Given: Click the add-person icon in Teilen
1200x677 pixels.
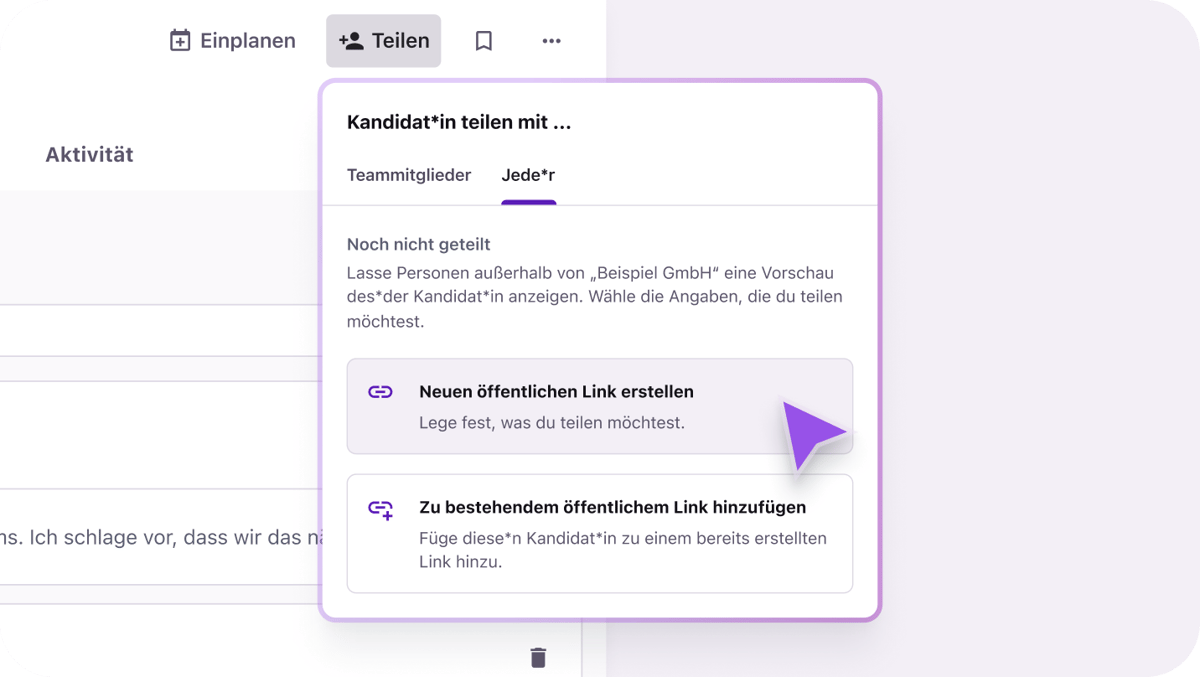Looking at the screenshot, I should pos(351,41).
